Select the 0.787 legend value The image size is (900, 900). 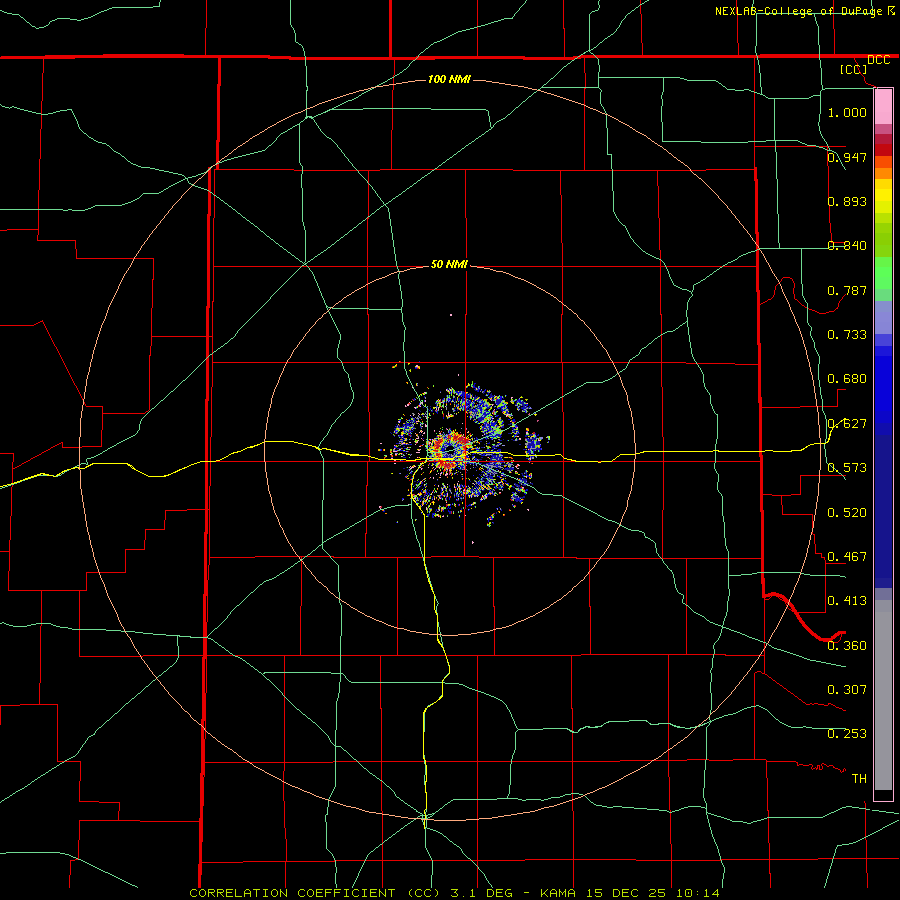pos(847,290)
